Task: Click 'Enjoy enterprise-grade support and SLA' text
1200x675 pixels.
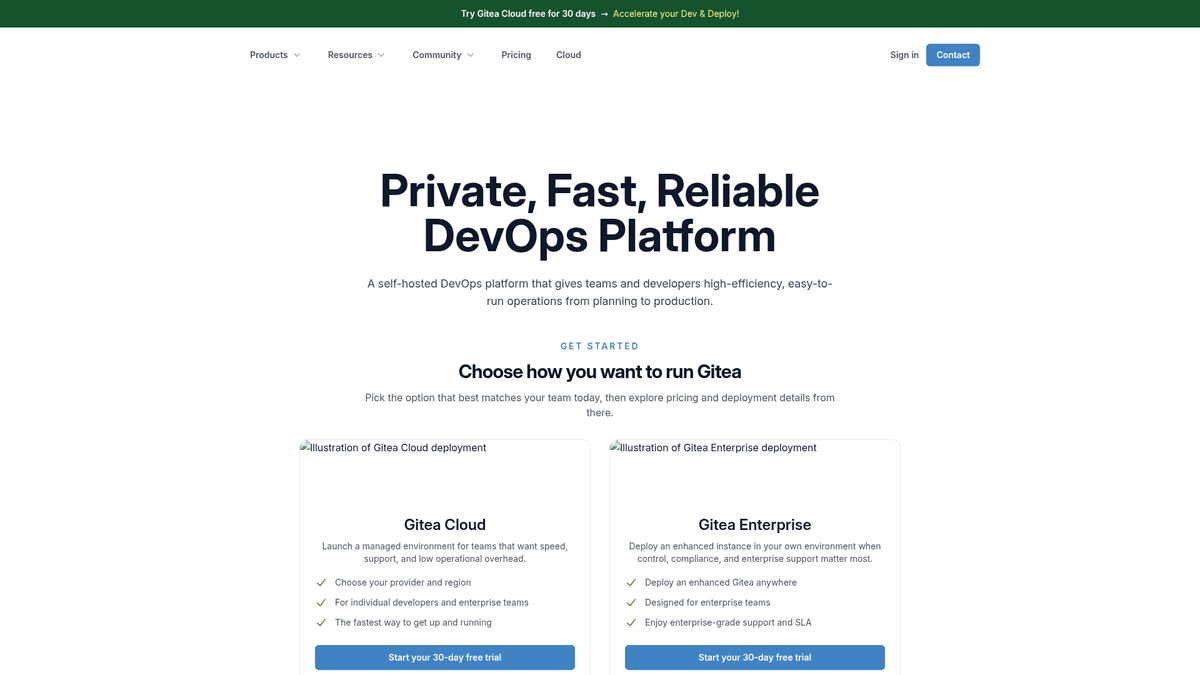Action: (728, 622)
